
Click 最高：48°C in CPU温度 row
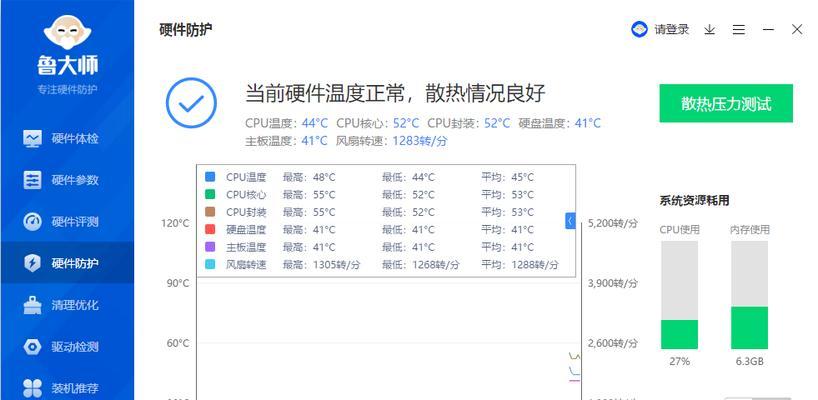pos(309,177)
